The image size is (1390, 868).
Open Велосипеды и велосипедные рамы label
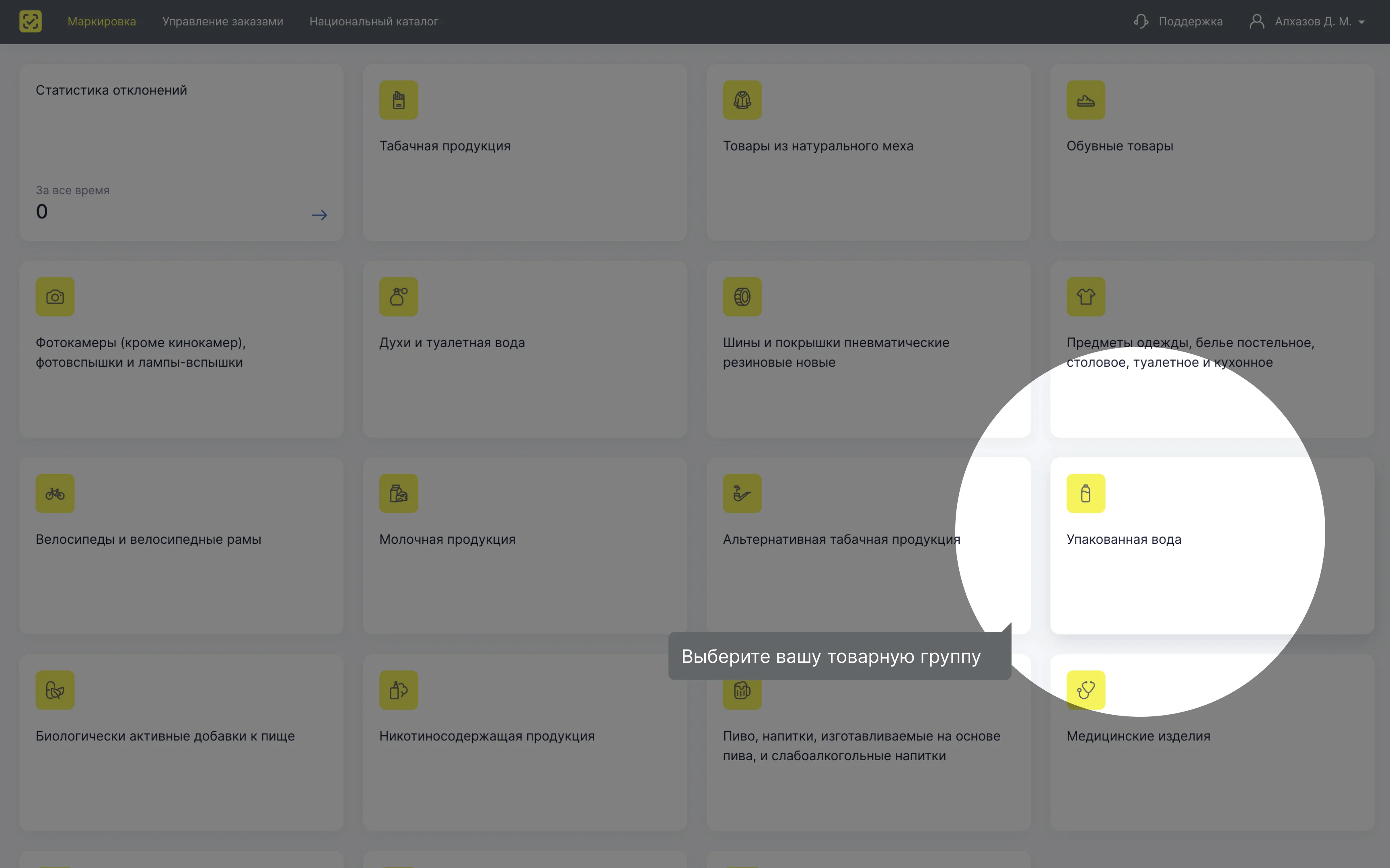148,539
